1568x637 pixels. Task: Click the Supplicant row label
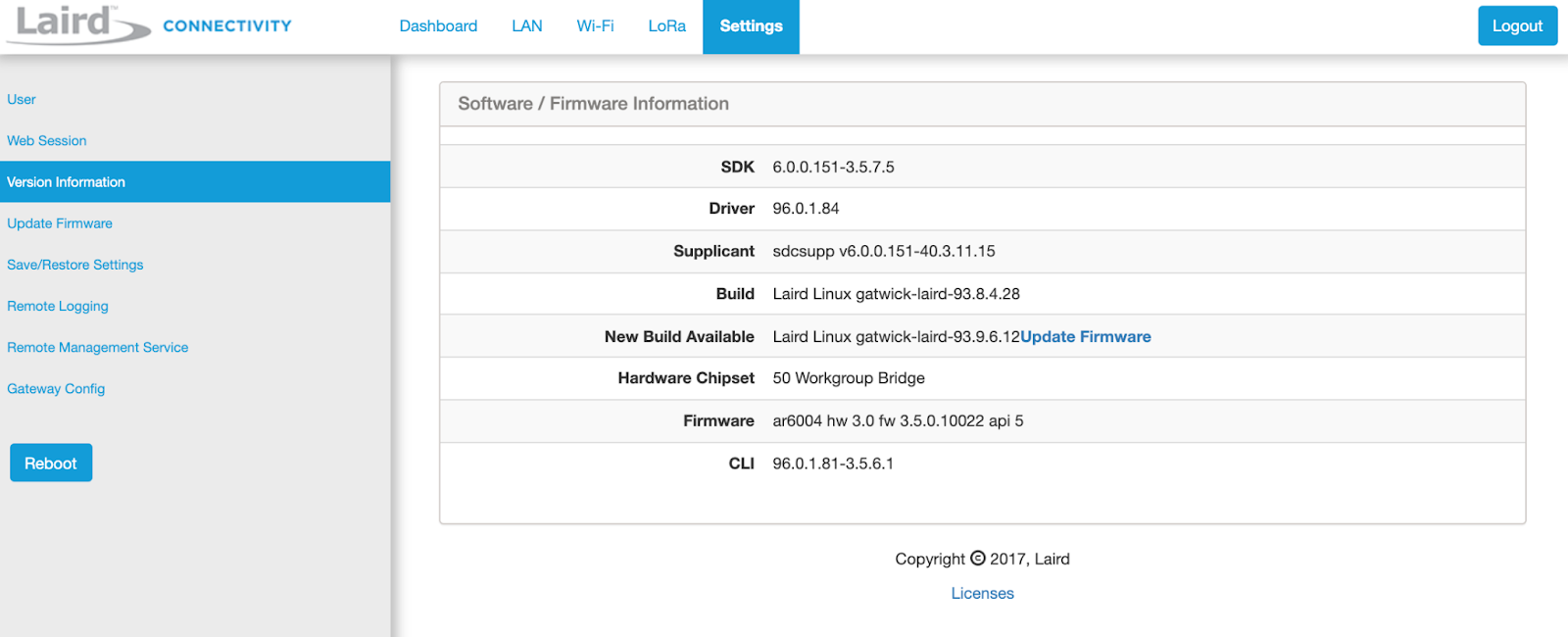(713, 251)
